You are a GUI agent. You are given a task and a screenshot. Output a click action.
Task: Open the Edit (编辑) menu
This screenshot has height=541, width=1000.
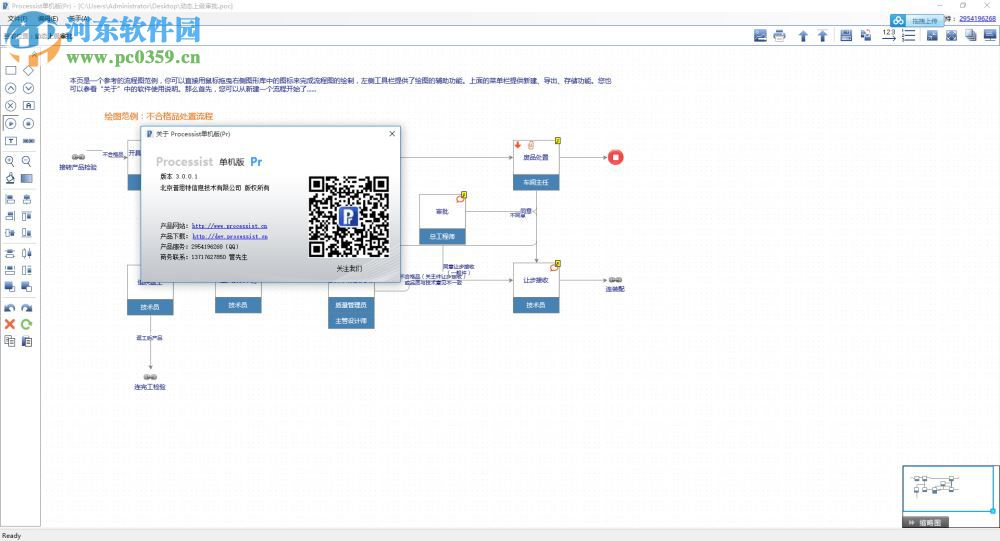click(48, 19)
